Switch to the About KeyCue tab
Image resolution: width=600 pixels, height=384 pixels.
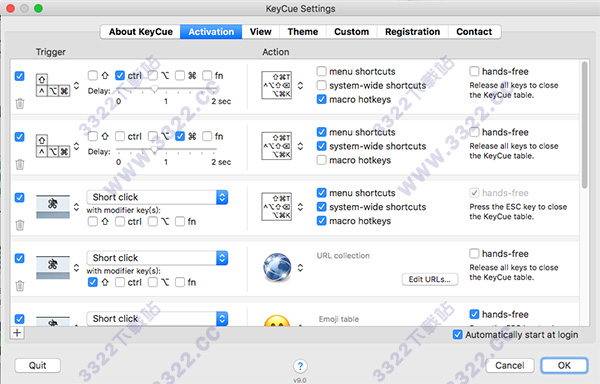click(140, 32)
